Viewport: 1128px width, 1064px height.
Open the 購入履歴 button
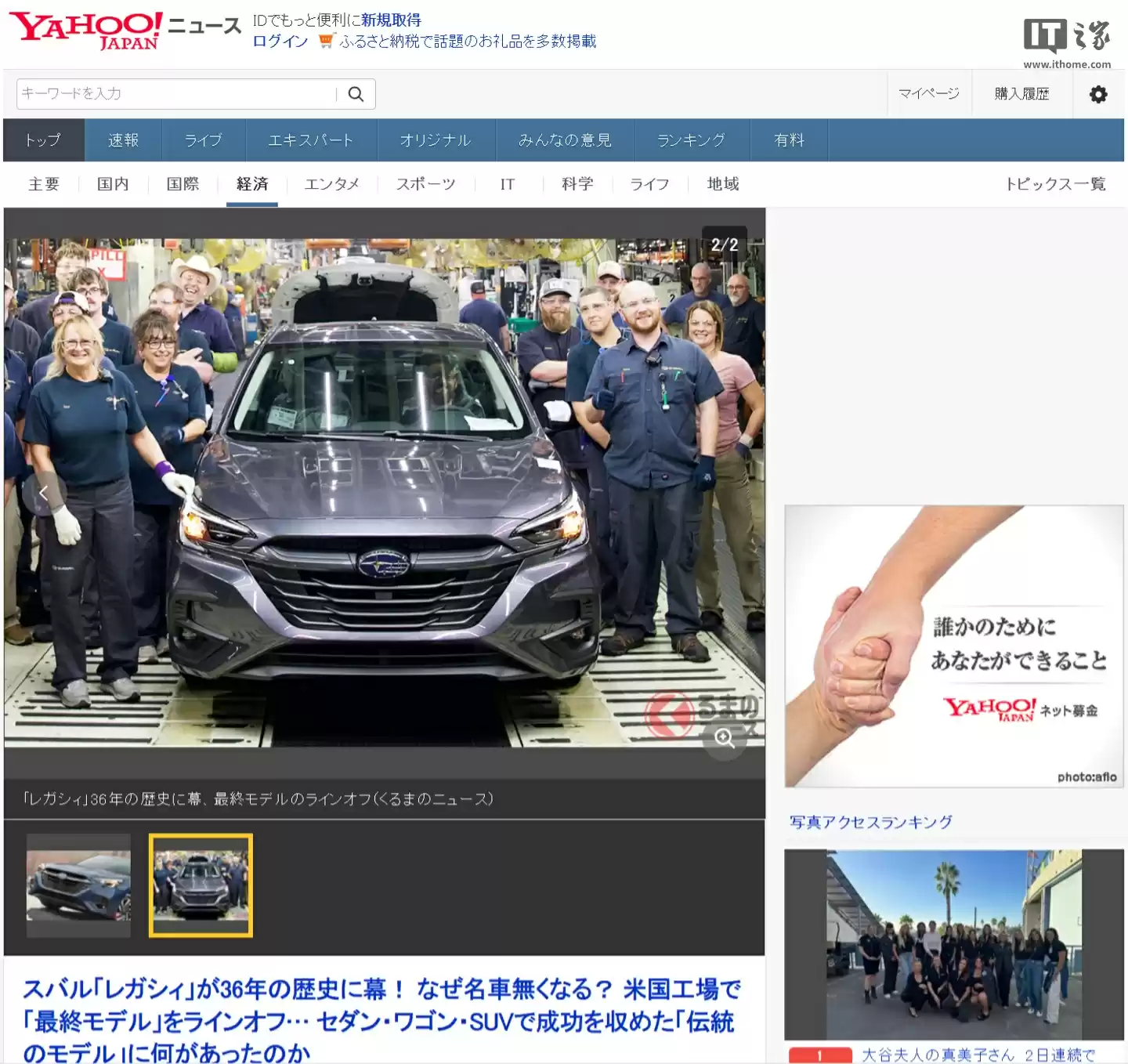click(1021, 94)
